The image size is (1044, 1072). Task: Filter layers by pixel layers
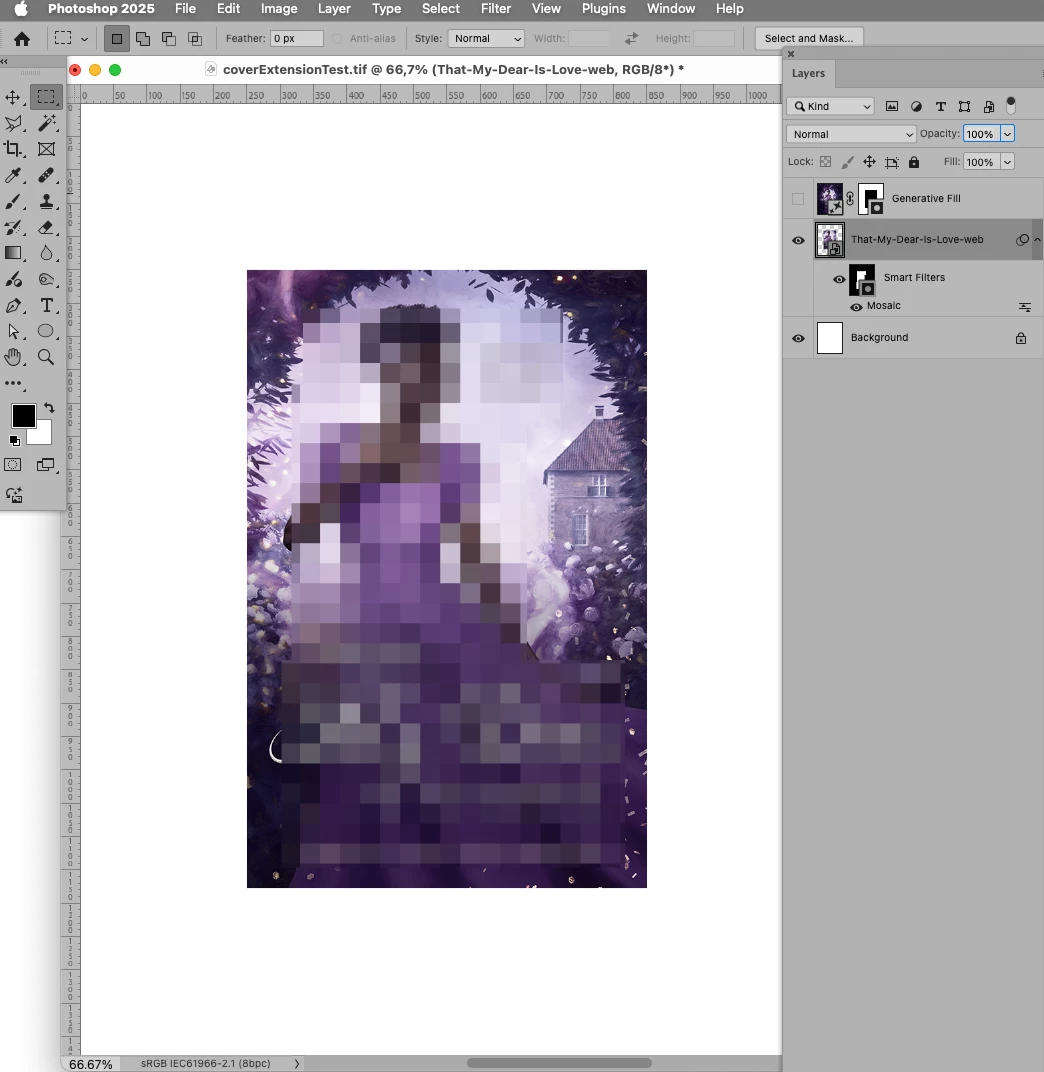[x=892, y=106]
